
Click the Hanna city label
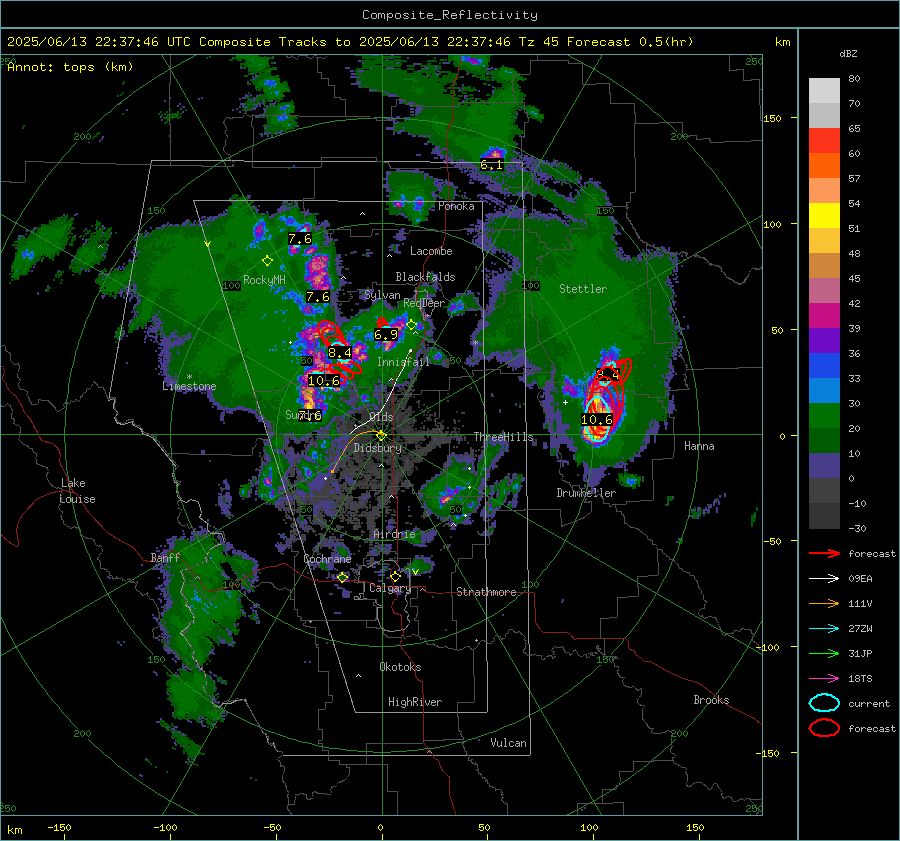click(x=699, y=446)
